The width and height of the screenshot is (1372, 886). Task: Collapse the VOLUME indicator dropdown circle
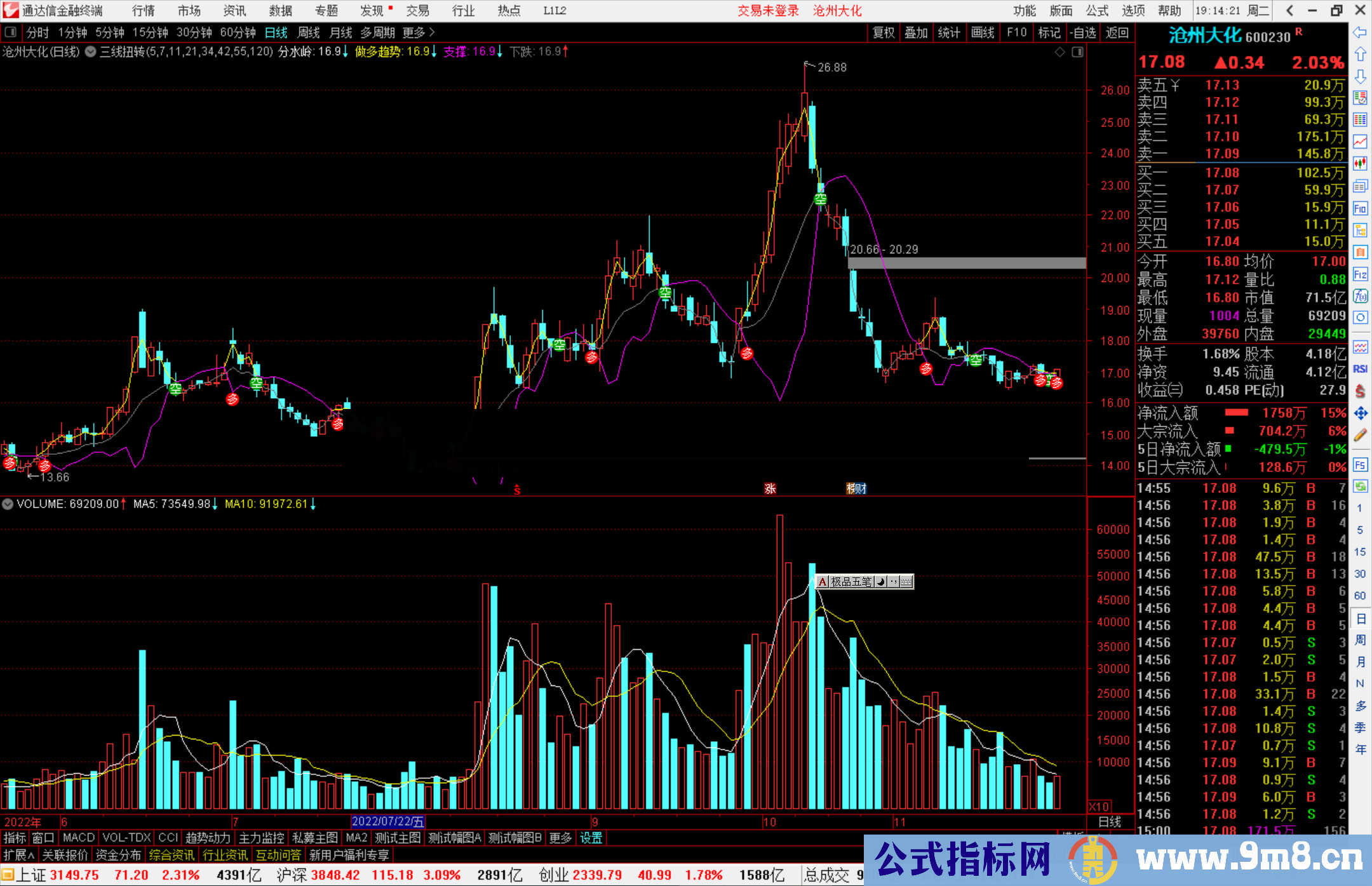(x=8, y=504)
